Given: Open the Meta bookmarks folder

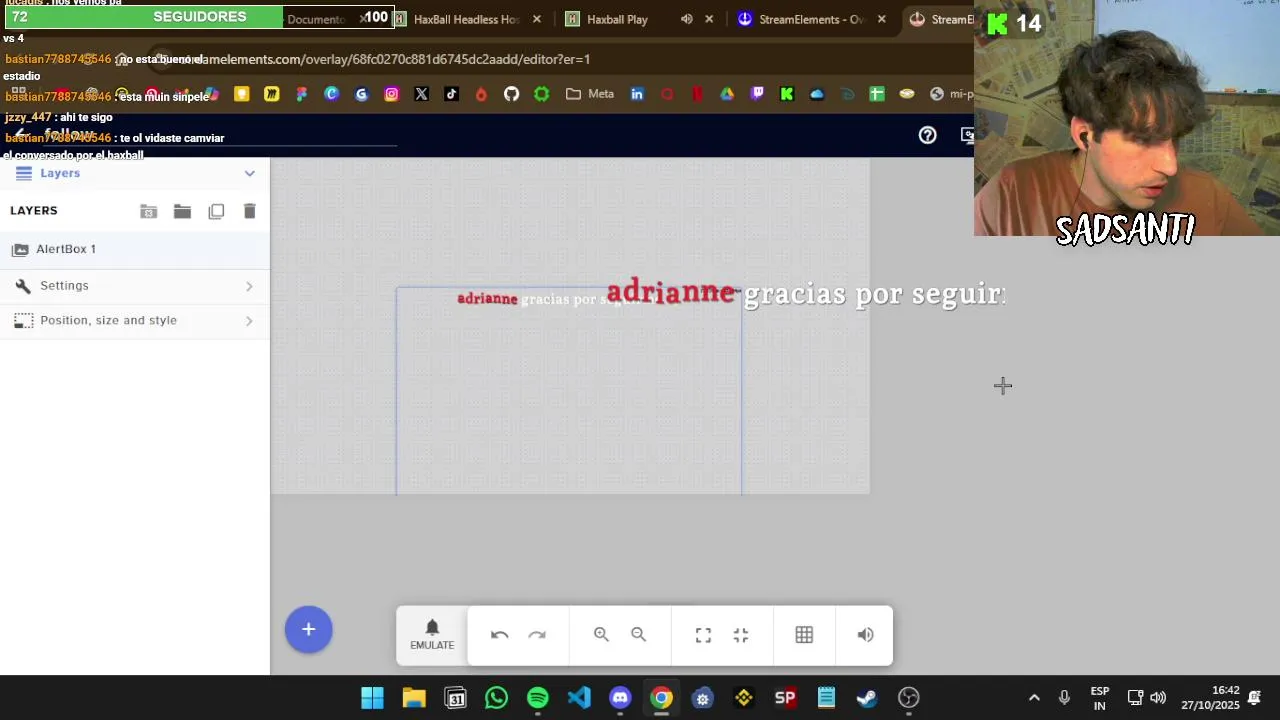Looking at the screenshot, I should click(x=589, y=94).
